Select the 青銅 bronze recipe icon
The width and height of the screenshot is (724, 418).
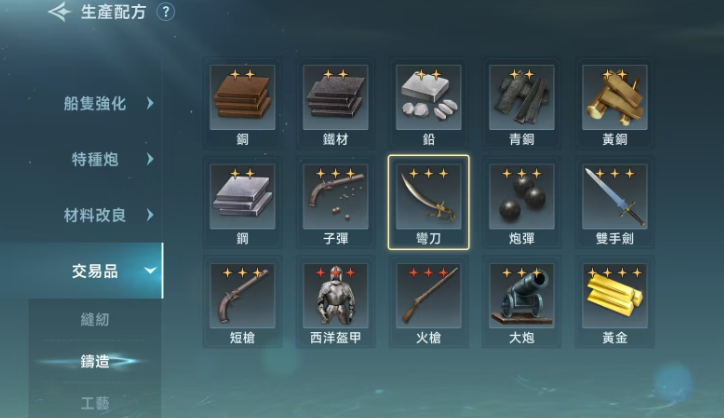(522, 97)
